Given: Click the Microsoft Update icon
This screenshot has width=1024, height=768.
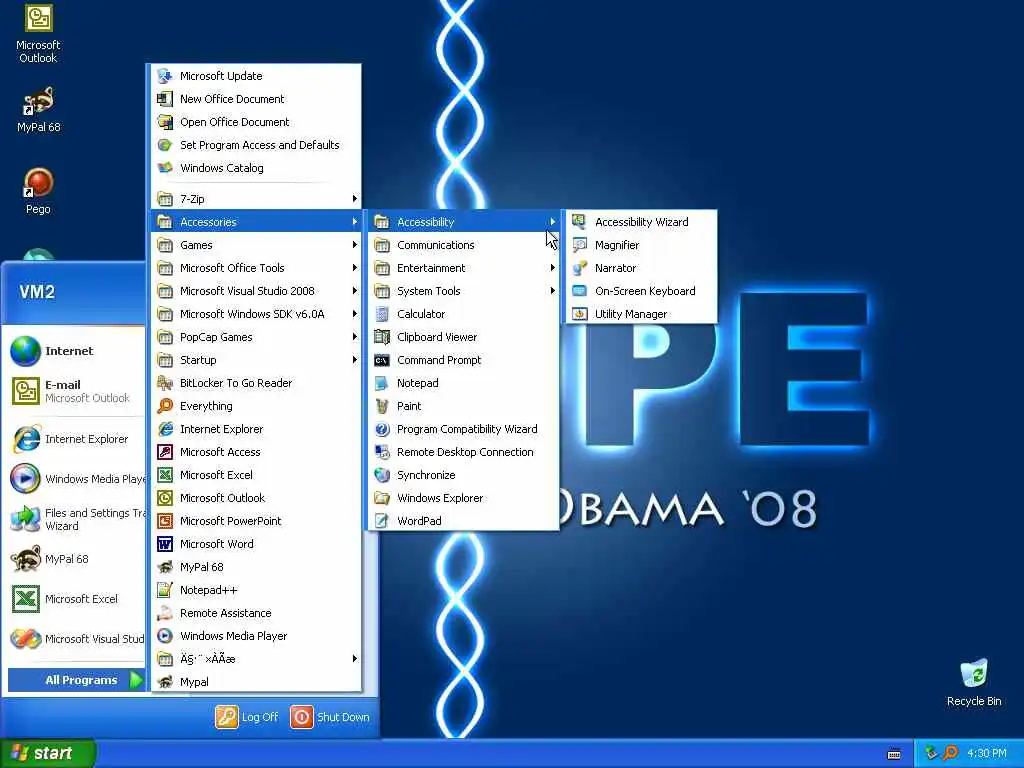Looking at the screenshot, I should 165,76.
